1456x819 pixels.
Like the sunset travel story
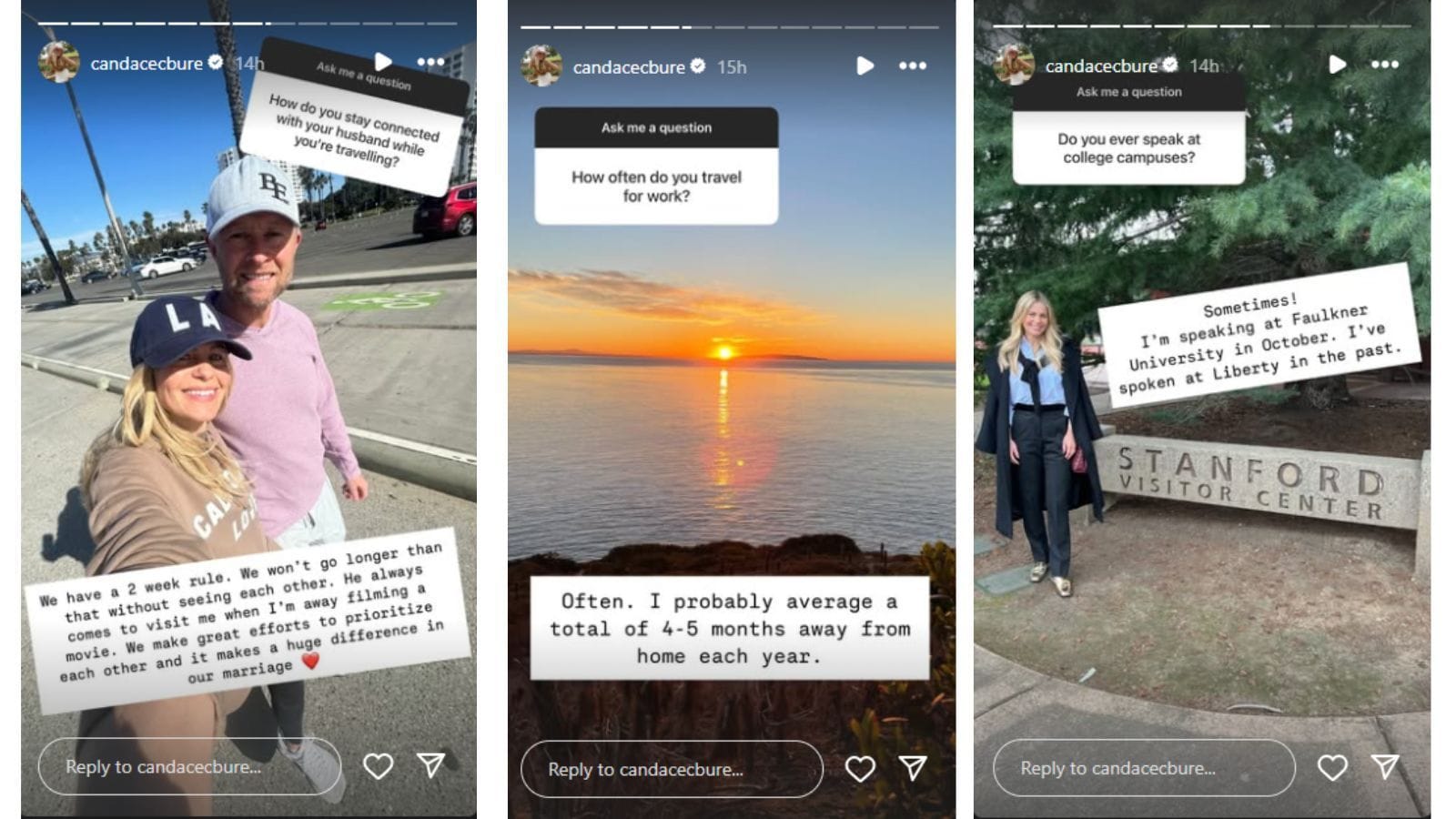860,769
